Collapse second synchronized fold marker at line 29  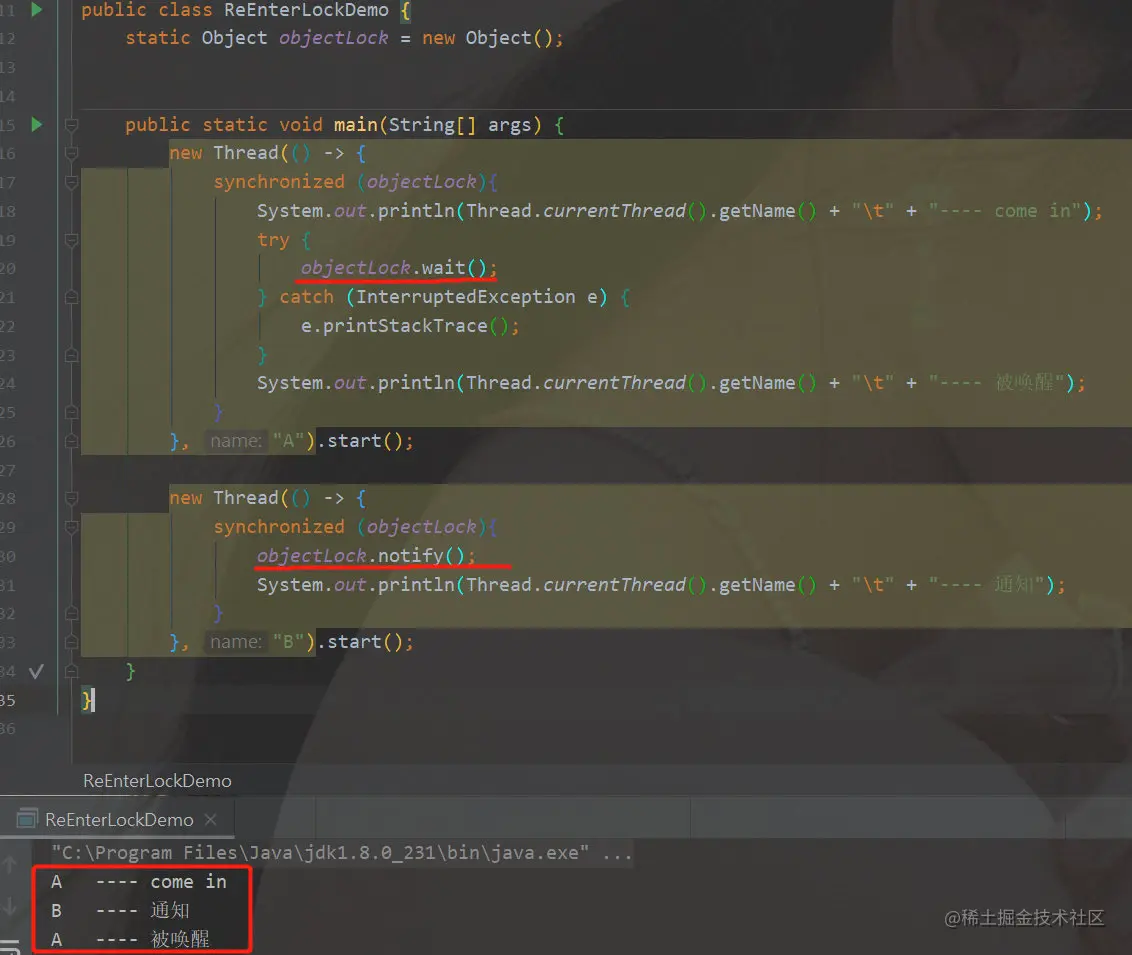coord(71,527)
